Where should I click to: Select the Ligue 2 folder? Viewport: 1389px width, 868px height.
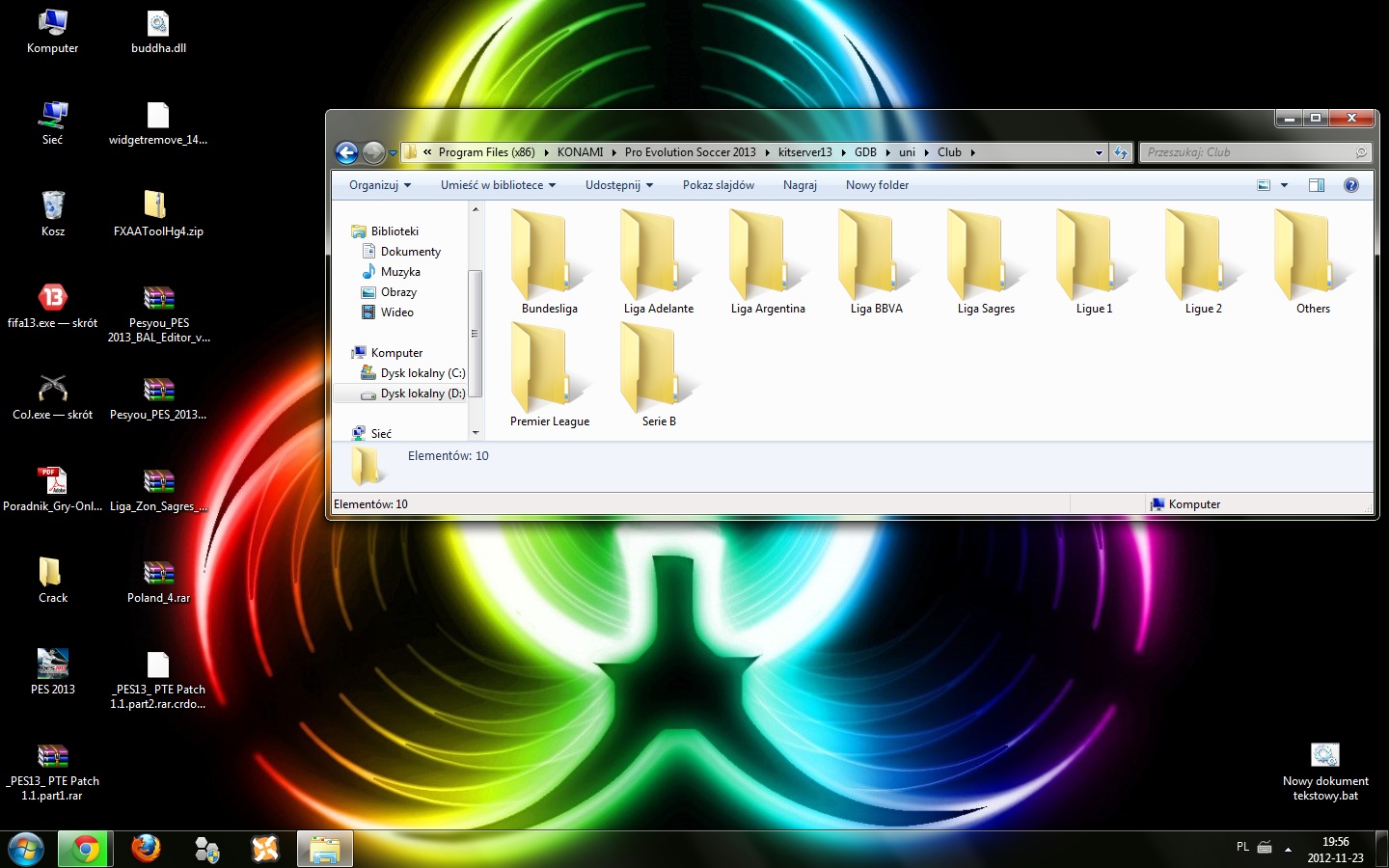pyautogui.click(x=1204, y=262)
